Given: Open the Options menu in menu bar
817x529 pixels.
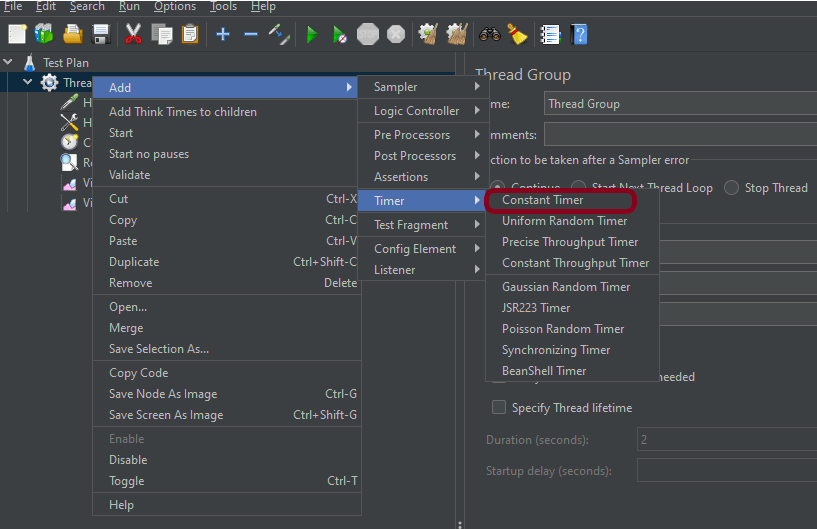Looking at the screenshot, I should 175,6.
